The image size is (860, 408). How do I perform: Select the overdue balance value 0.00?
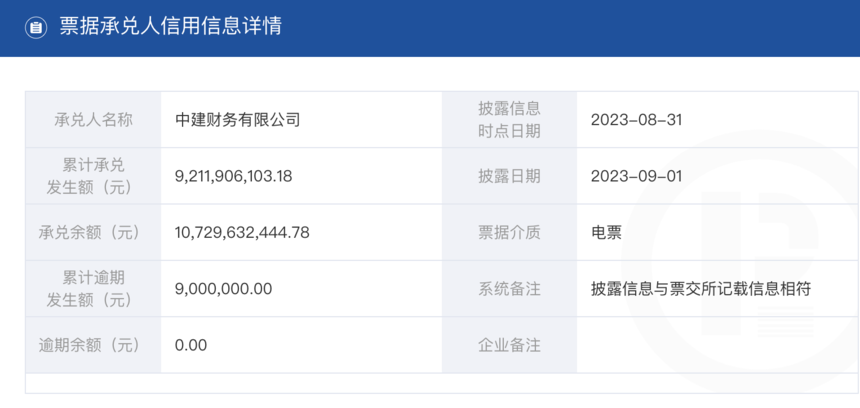coord(191,345)
